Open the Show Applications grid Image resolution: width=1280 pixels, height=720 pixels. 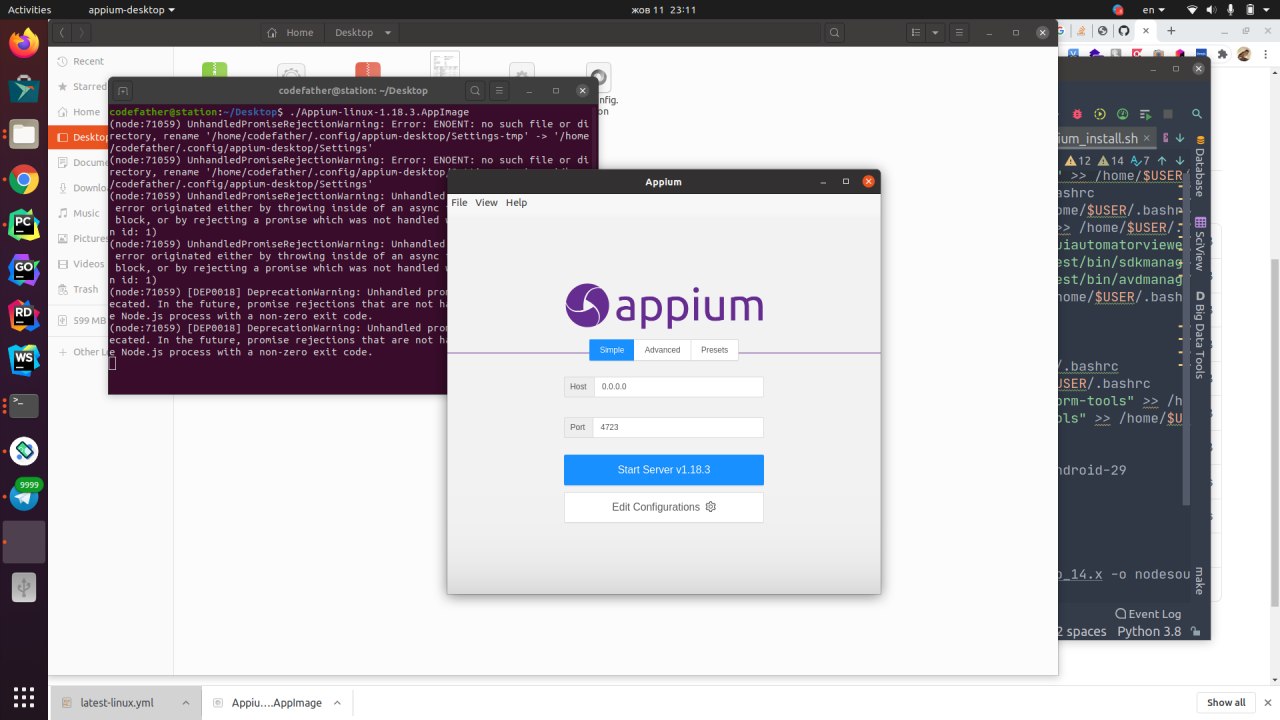coord(24,697)
